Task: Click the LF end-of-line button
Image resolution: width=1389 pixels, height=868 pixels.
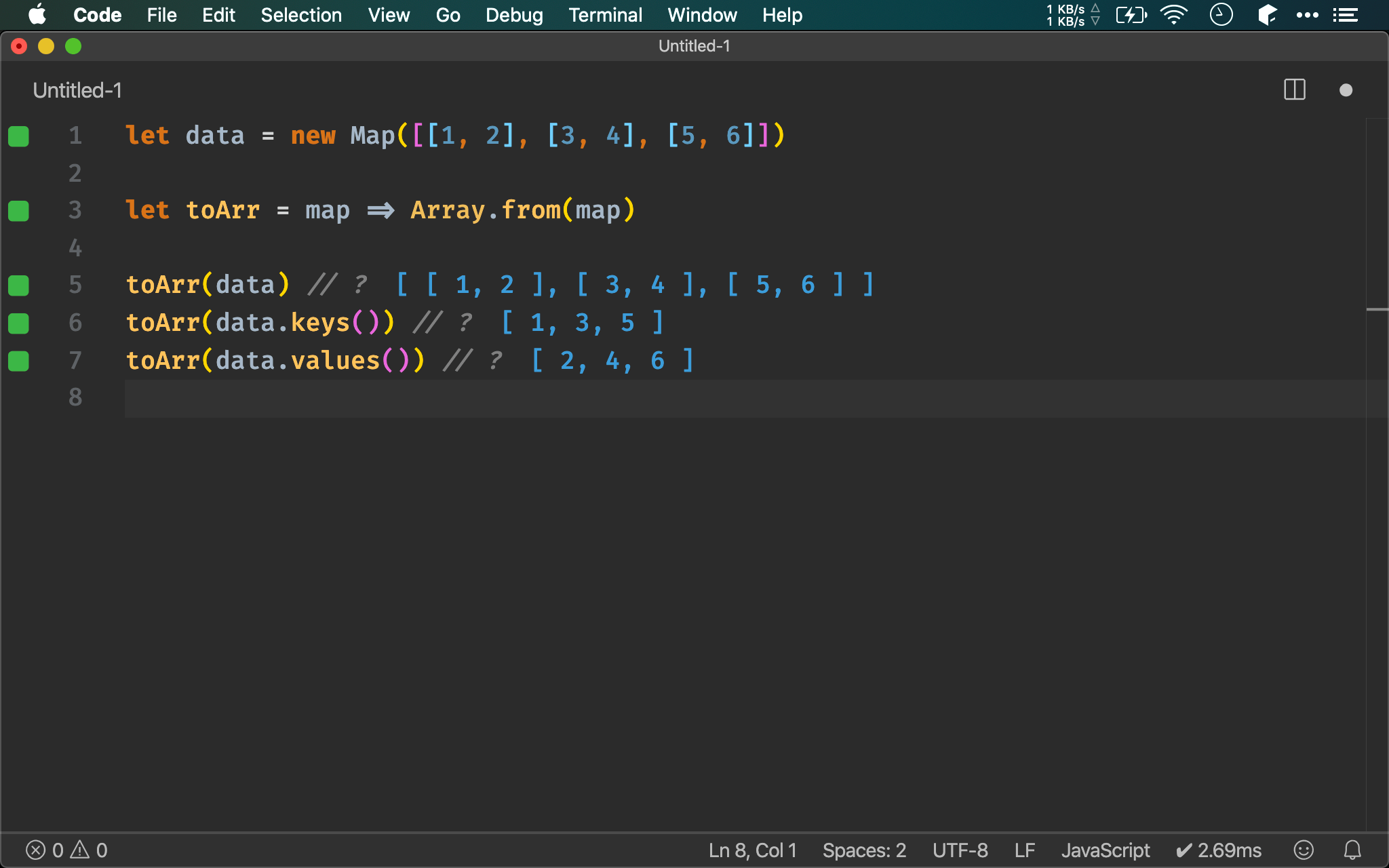Action: (1024, 850)
